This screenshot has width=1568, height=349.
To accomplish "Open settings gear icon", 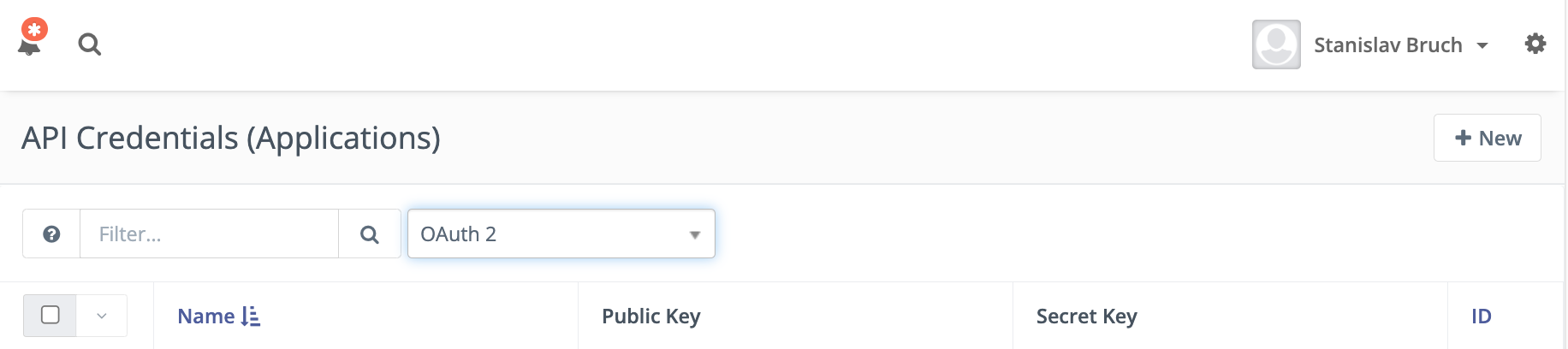I will click(x=1535, y=44).
